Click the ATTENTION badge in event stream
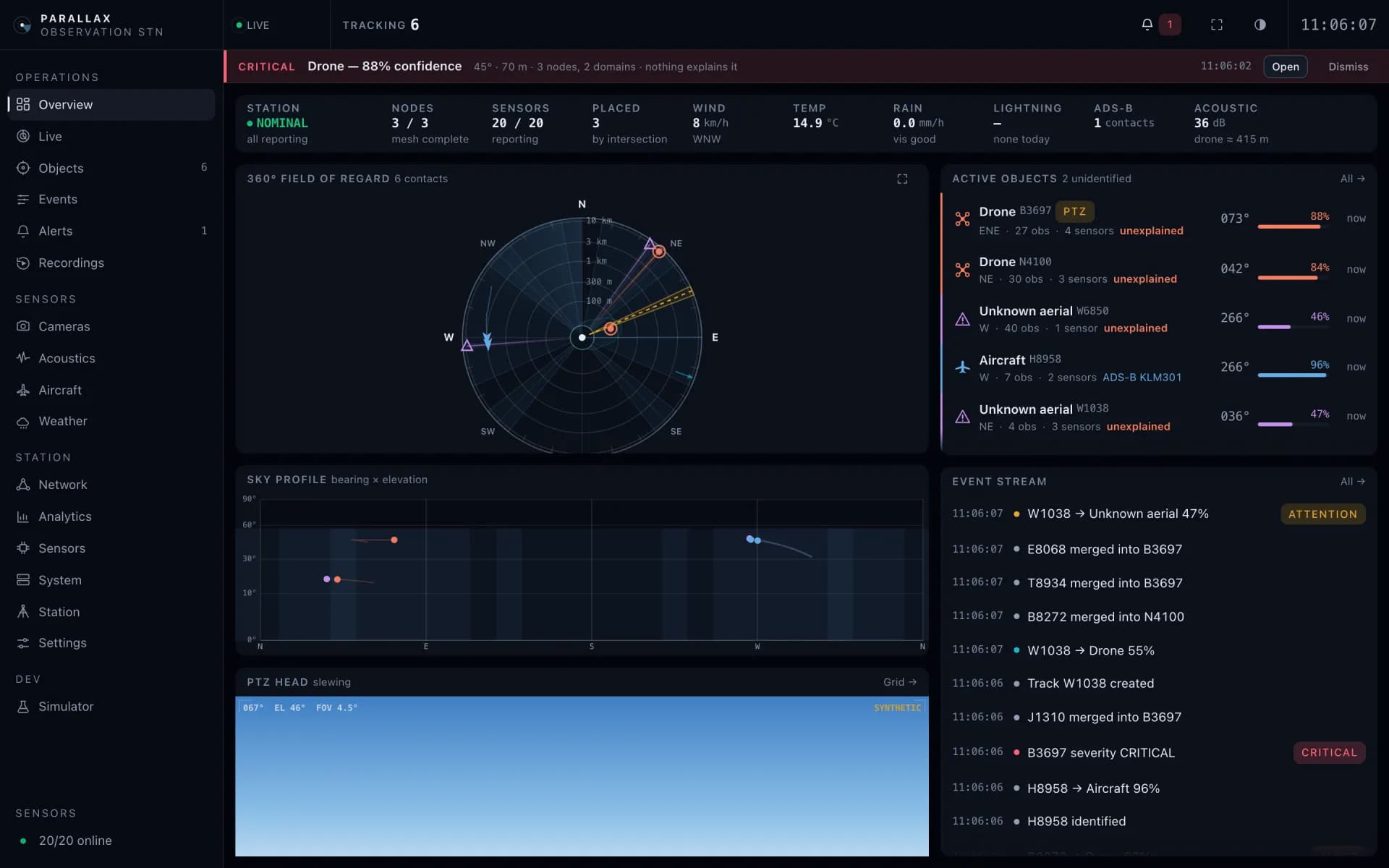Image resolution: width=1389 pixels, height=868 pixels. [1322, 514]
